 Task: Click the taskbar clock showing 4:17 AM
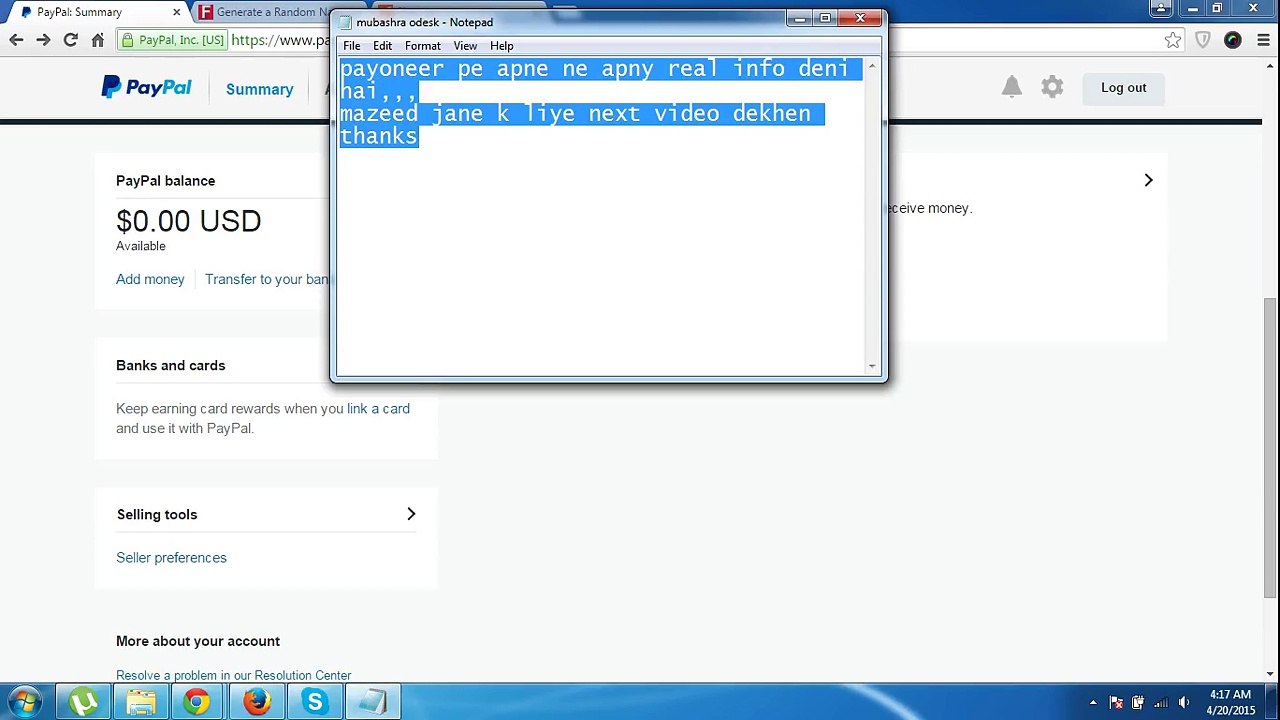(1230, 702)
